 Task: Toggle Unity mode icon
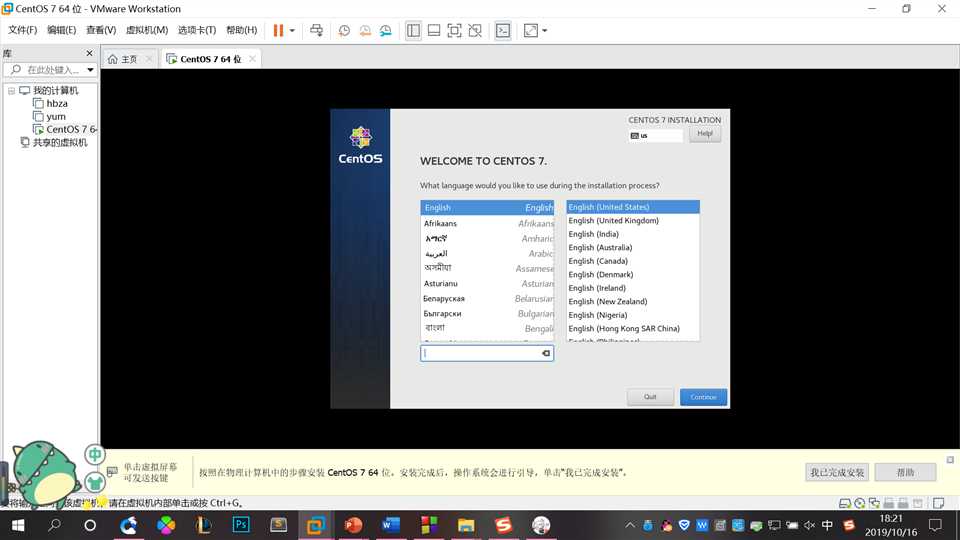click(x=475, y=31)
